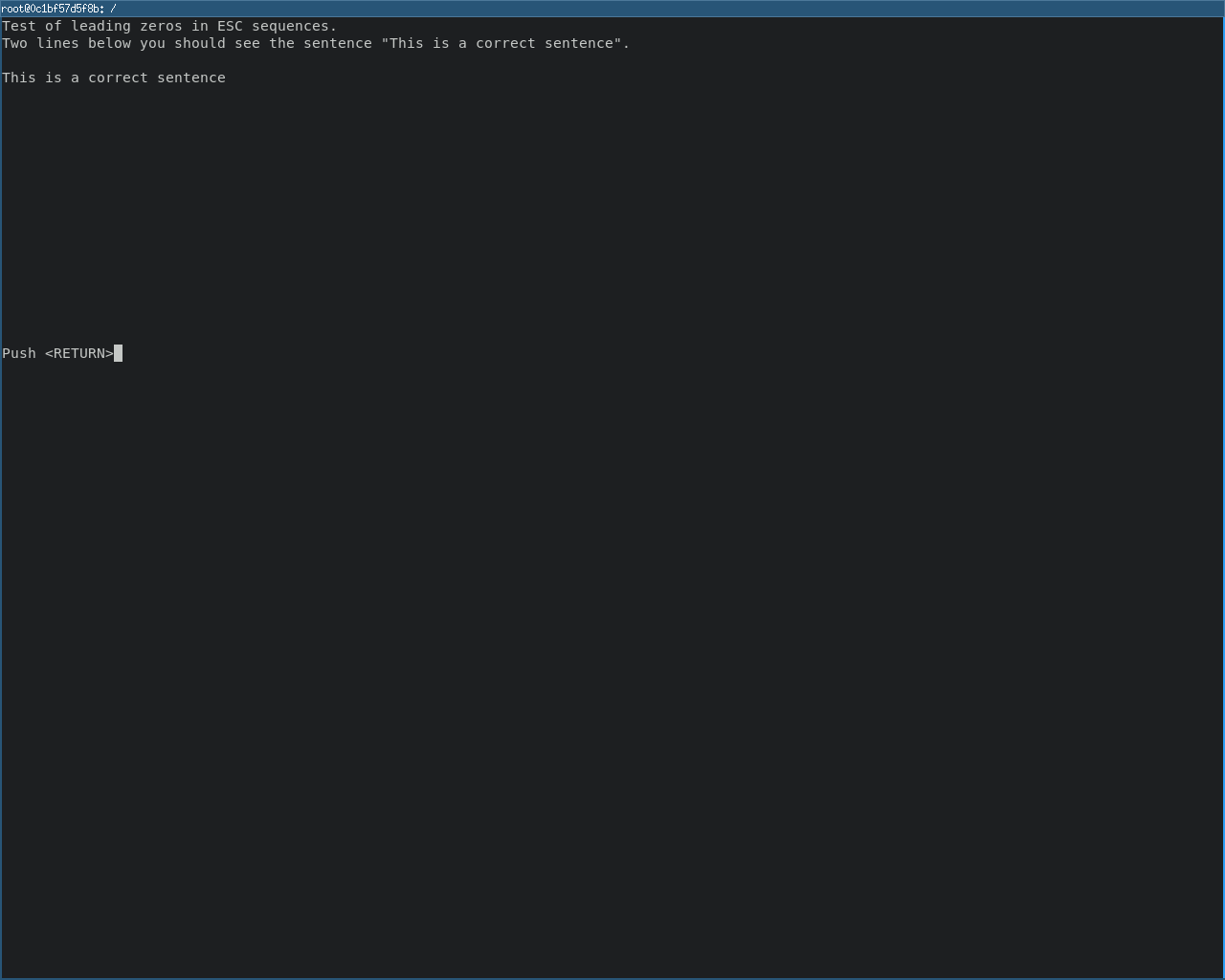Click the terminal cursor block after <RETURN>

(119, 353)
